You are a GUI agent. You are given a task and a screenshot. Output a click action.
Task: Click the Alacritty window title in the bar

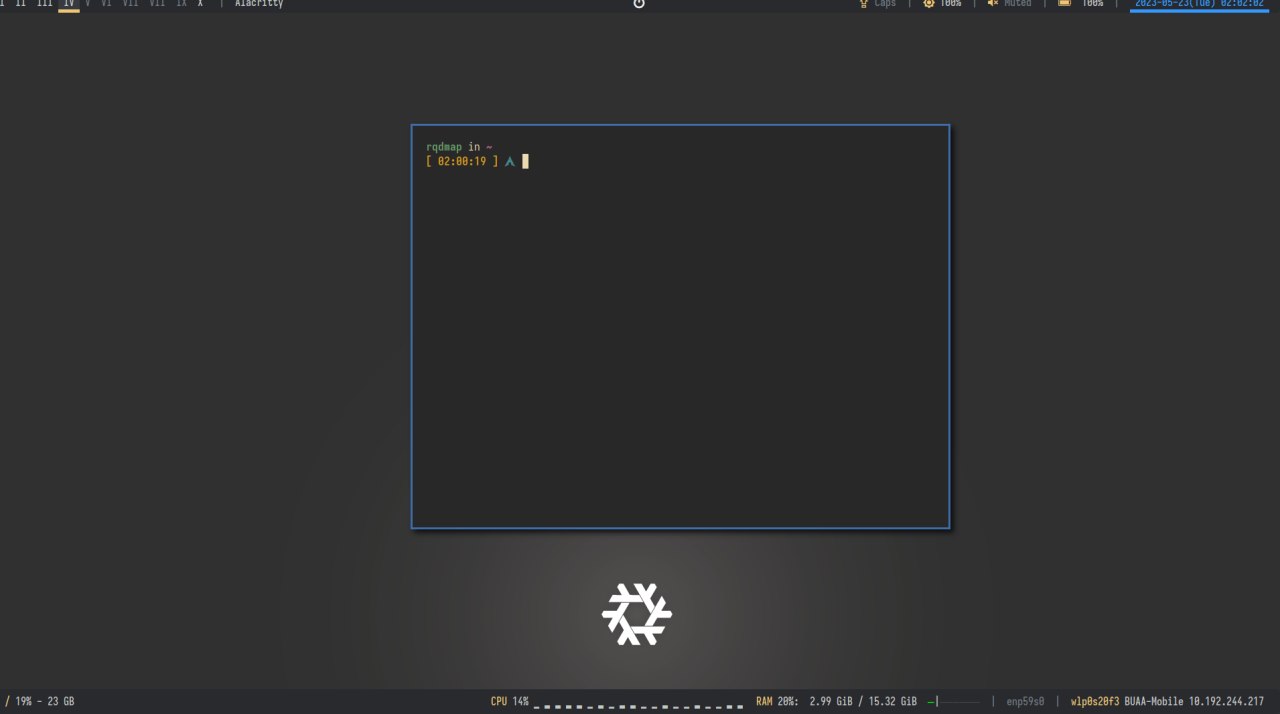coord(259,3)
